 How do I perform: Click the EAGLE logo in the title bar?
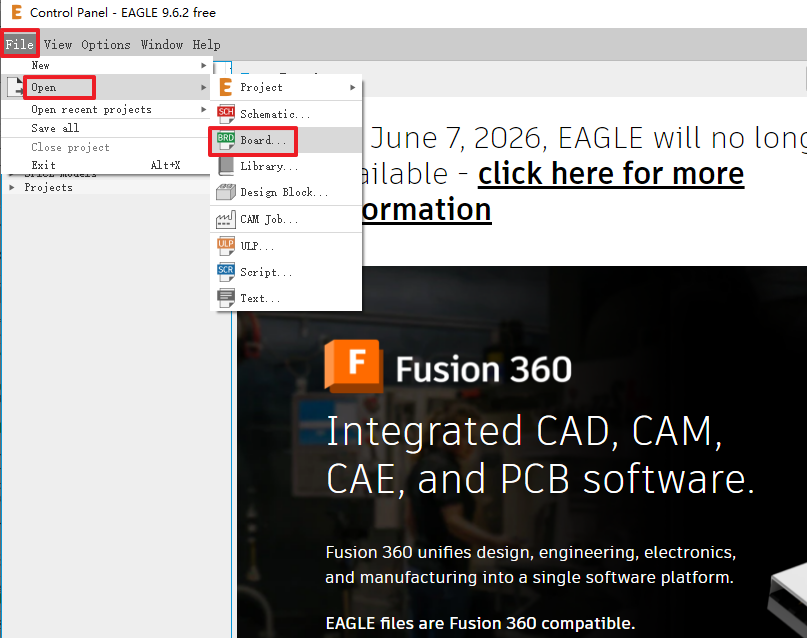tap(16, 12)
